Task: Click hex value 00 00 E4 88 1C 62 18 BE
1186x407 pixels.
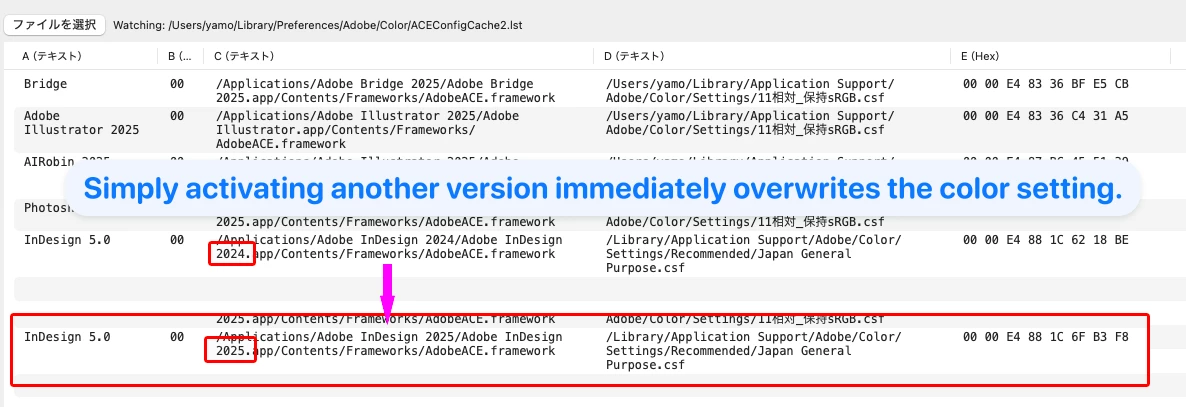Action: [x=1046, y=240]
